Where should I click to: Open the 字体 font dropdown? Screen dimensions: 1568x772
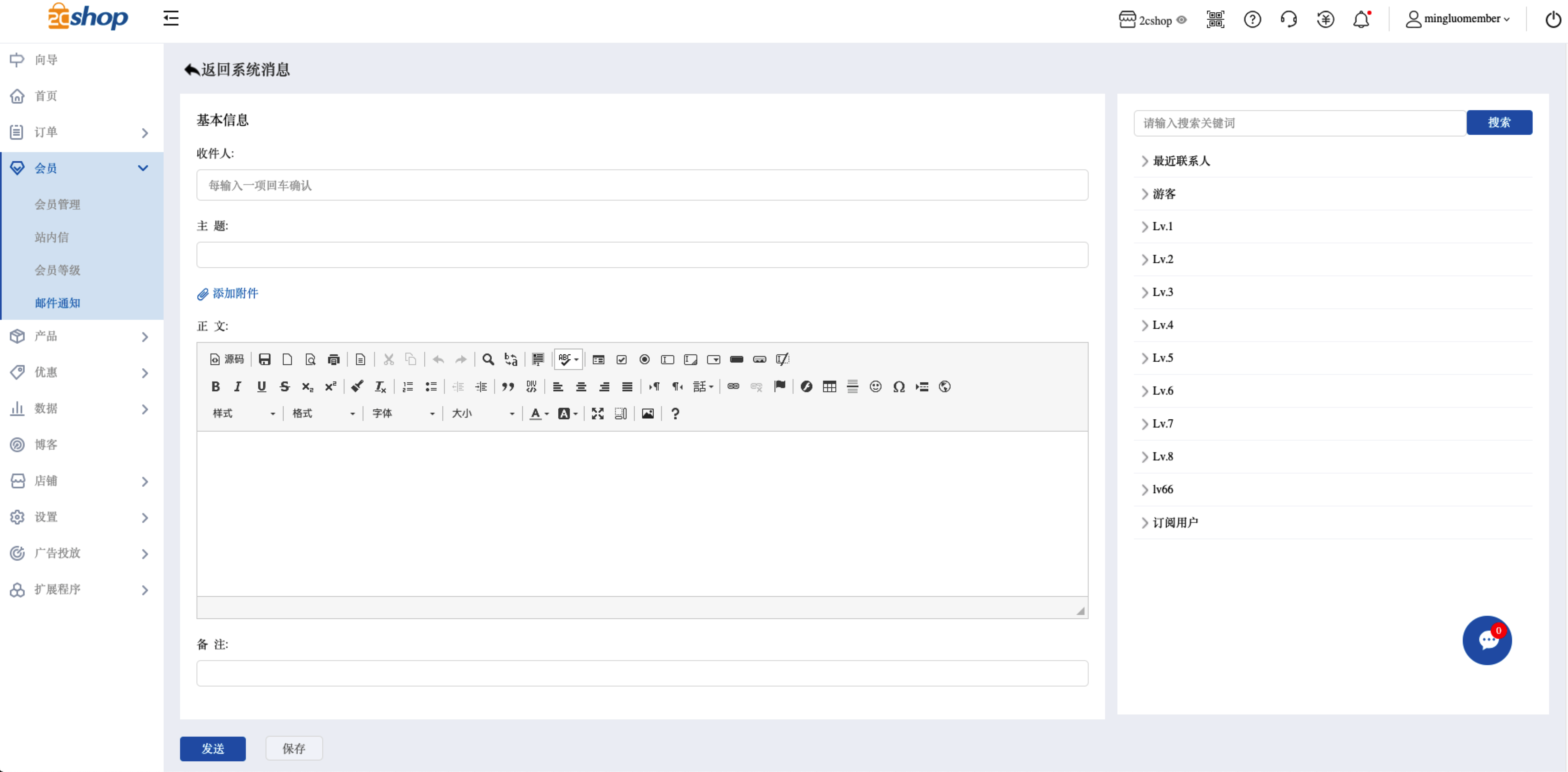pos(403,414)
